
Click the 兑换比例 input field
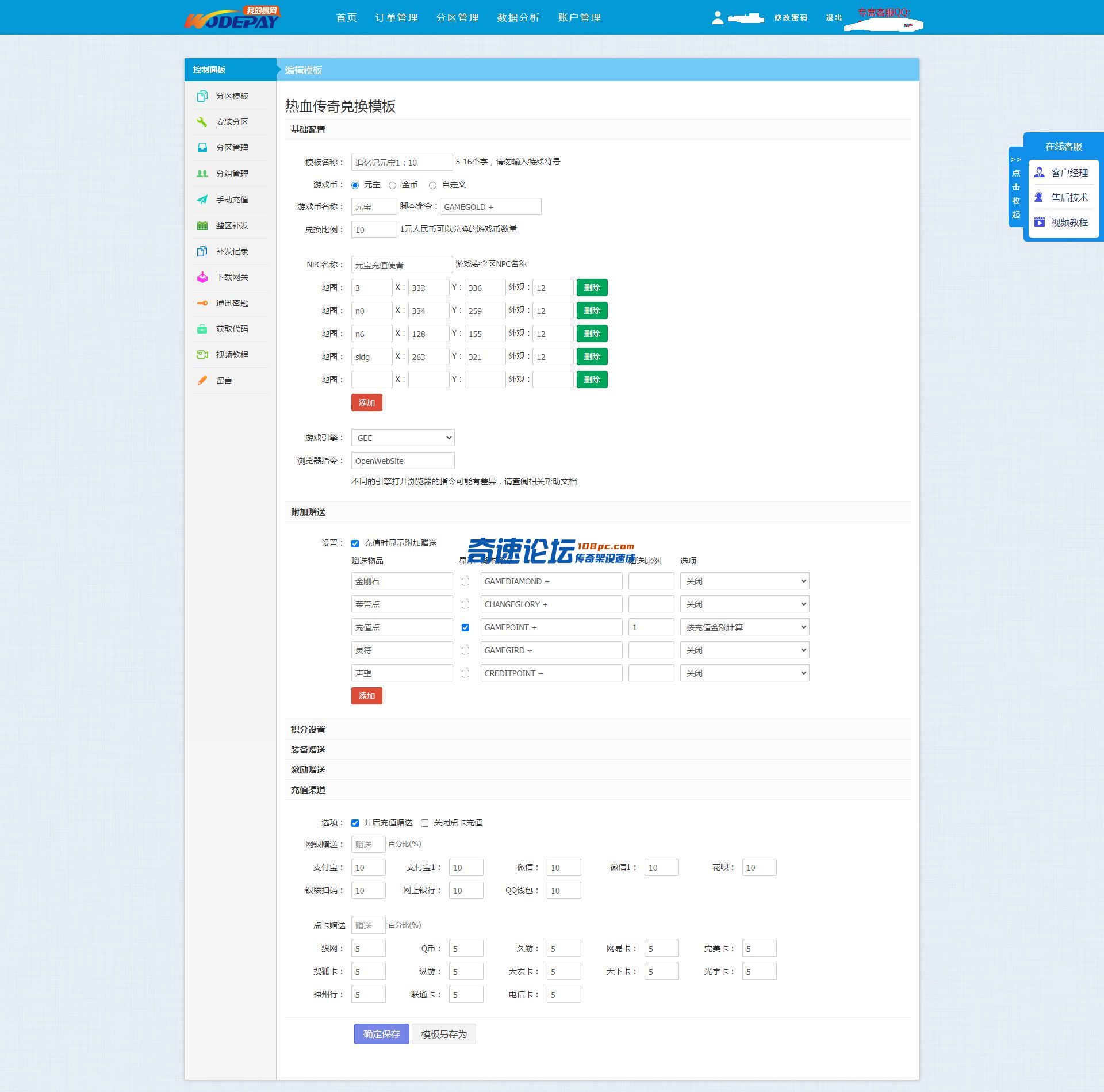374,229
